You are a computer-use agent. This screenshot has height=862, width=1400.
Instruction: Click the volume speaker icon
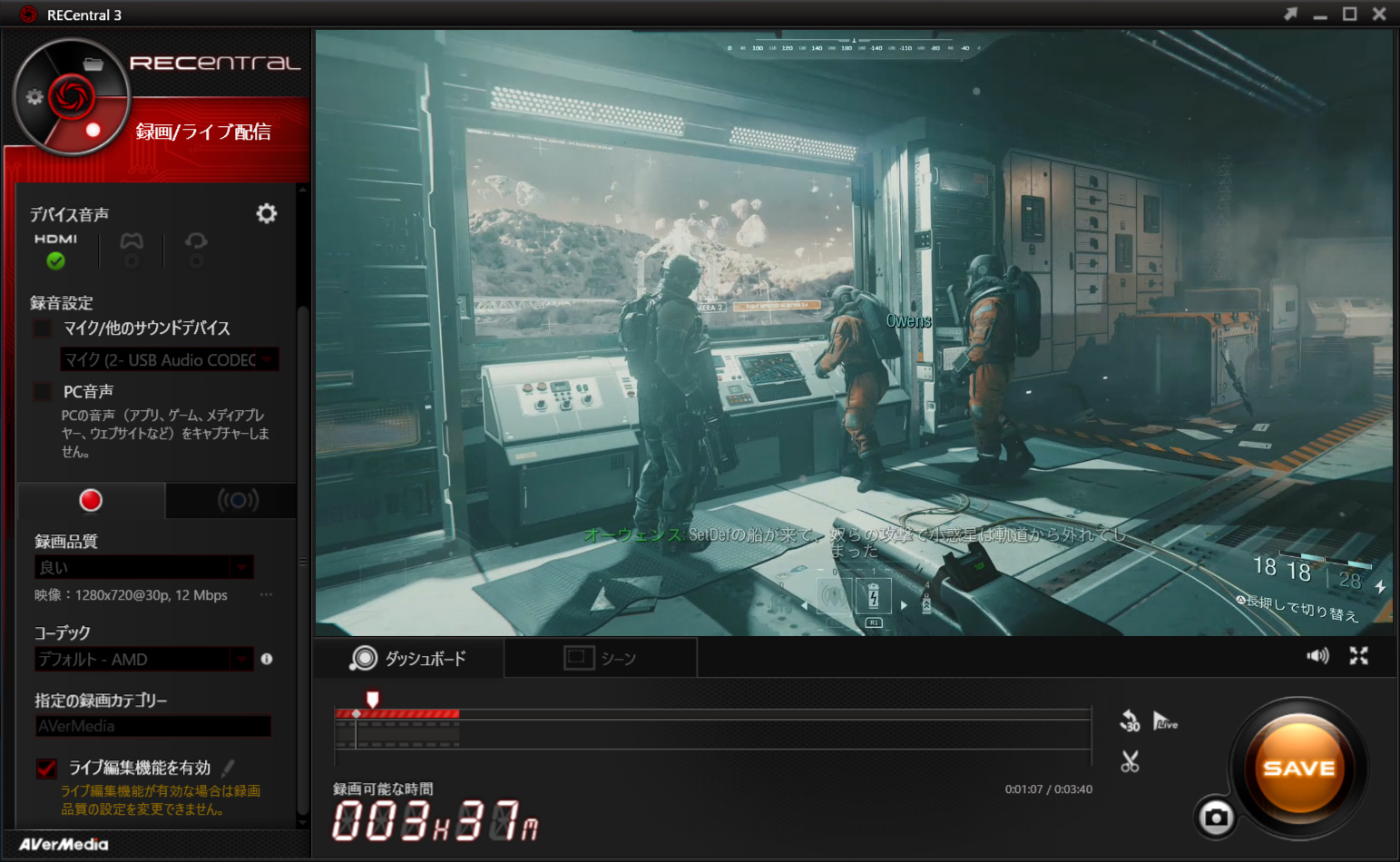(x=1317, y=656)
